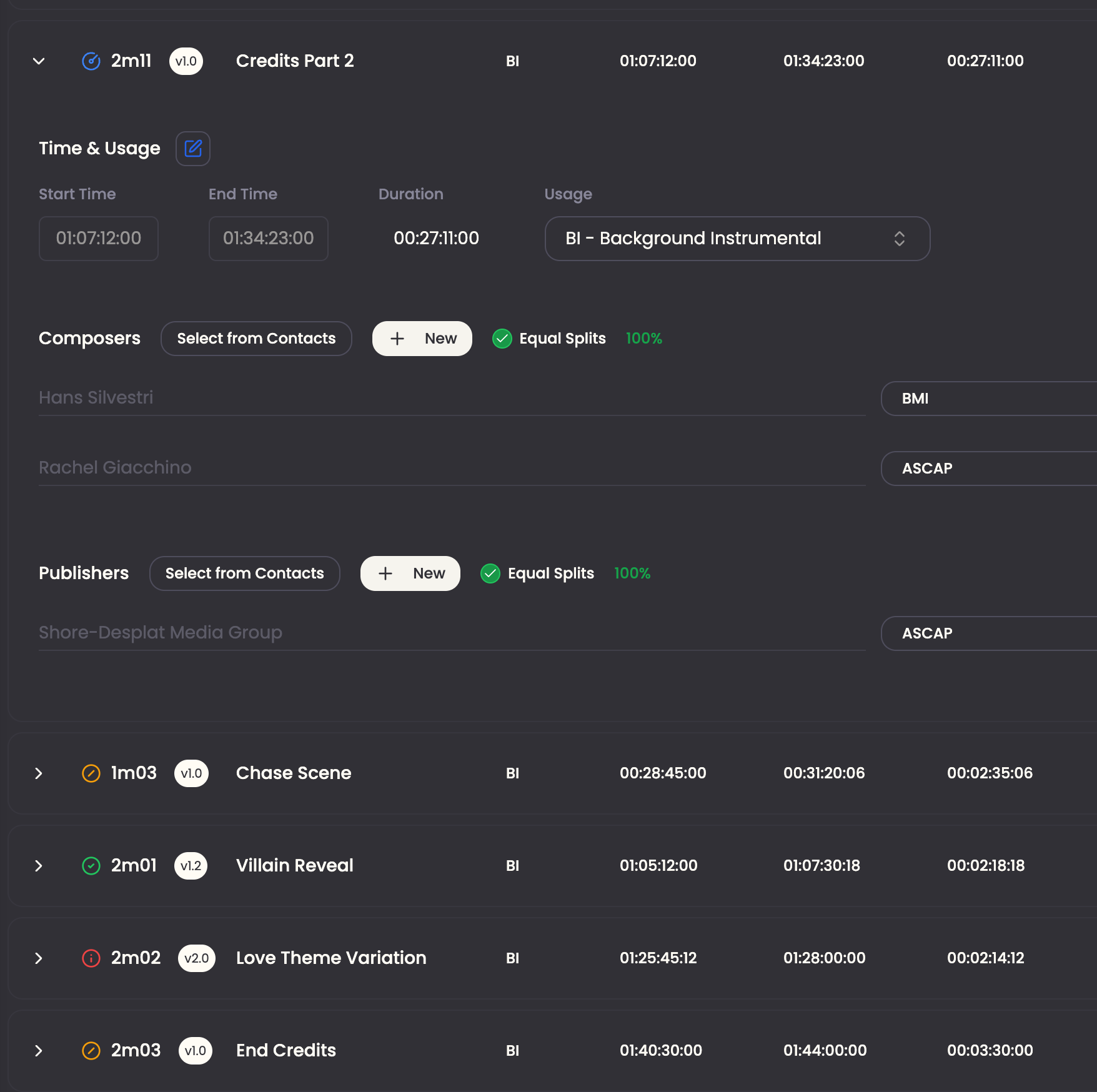
Task: Click the End Credits cue title
Action: coord(286,1051)
